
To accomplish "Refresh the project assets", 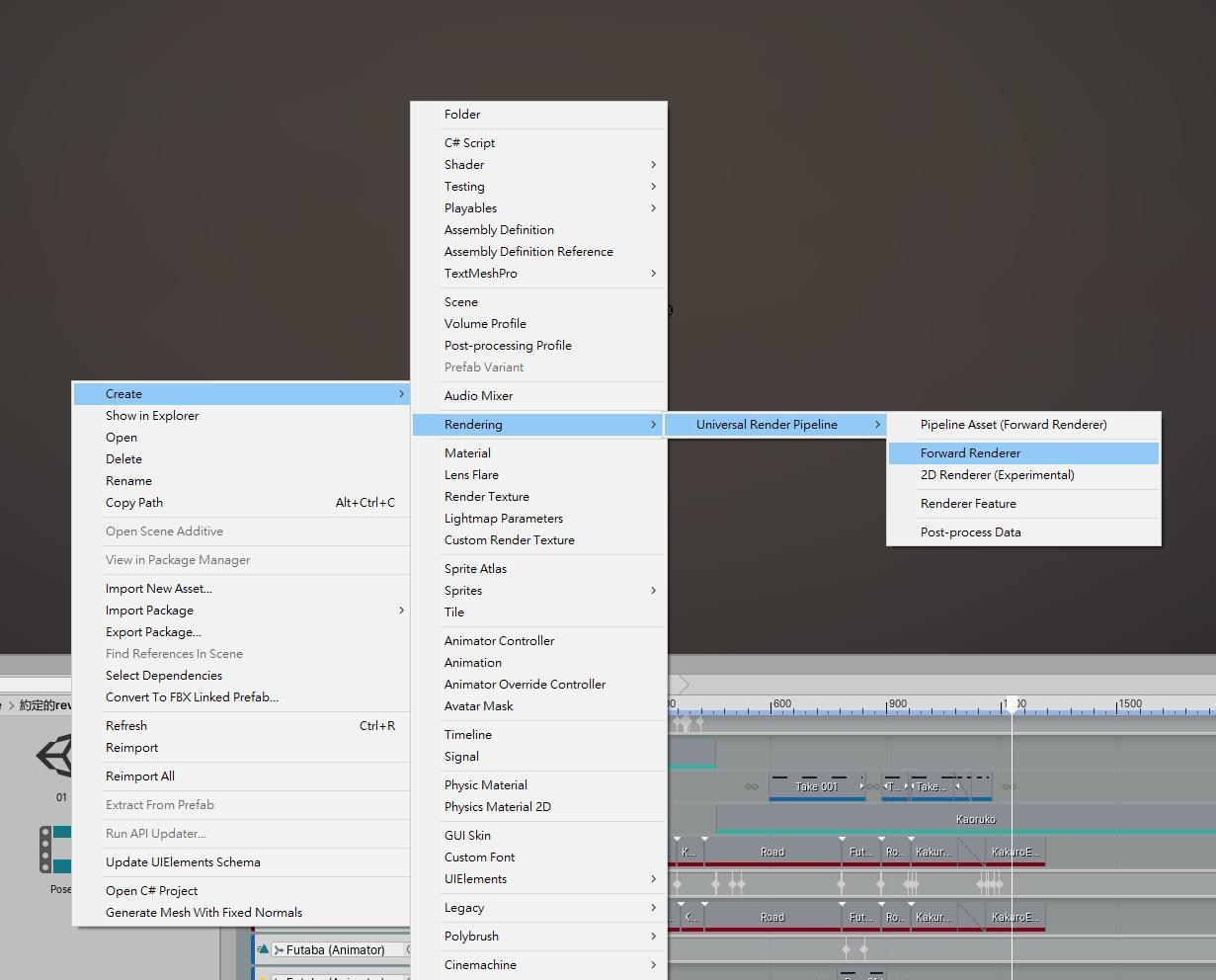I will tap(126, 725).
